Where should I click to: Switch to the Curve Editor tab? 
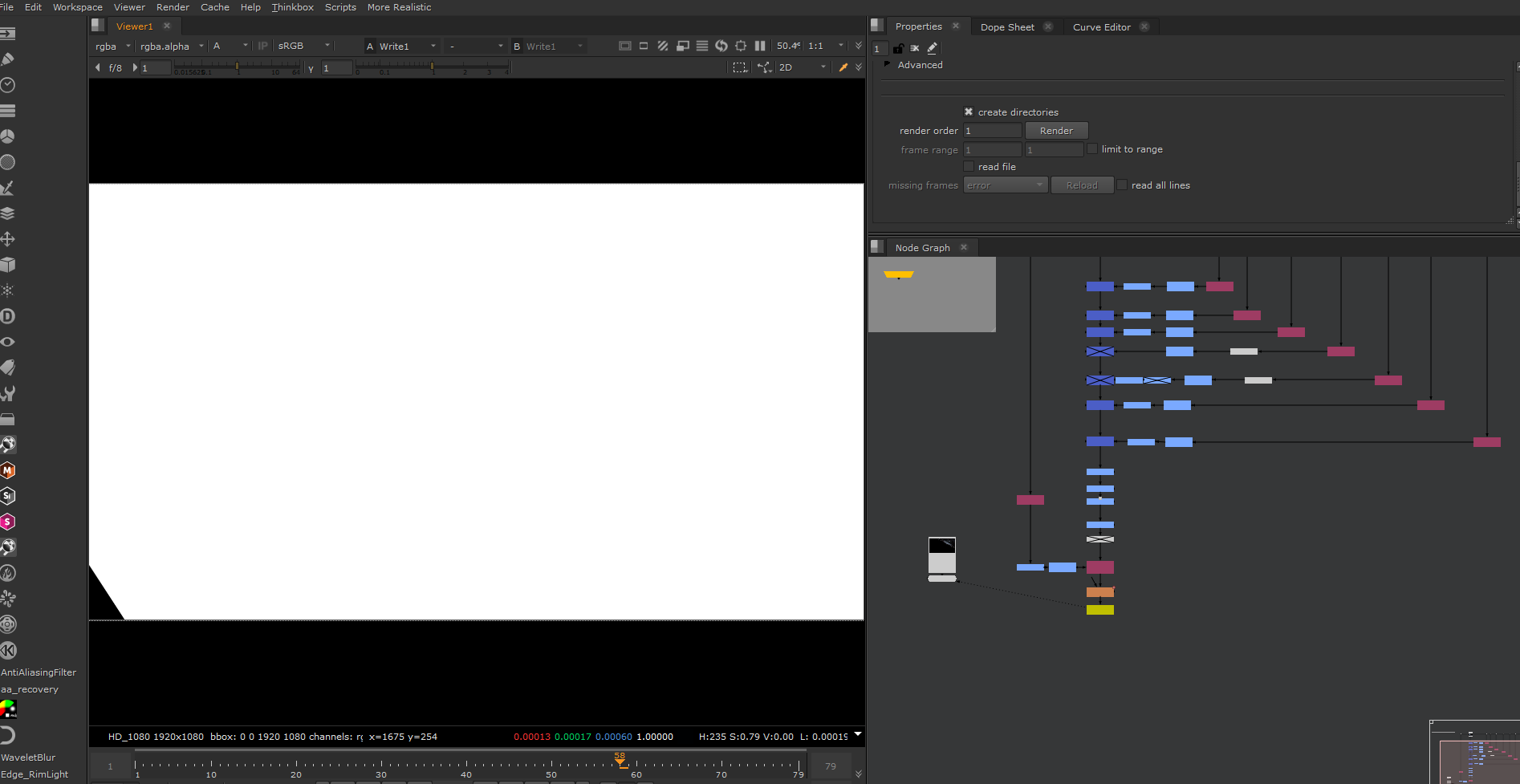1101,26
